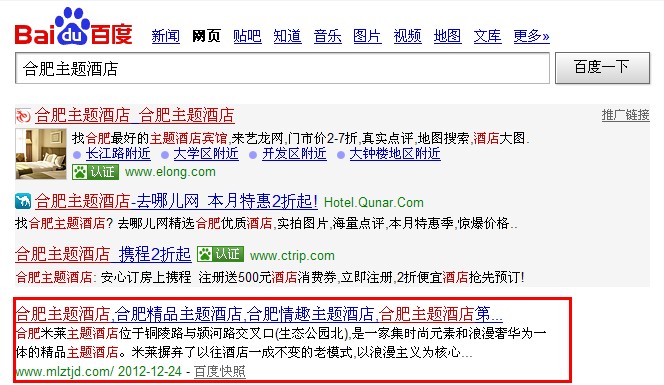The image size is (664, 385).
Task: Focus the search box containing 合肥主题酒店
Action: click(x=282, y=68)
